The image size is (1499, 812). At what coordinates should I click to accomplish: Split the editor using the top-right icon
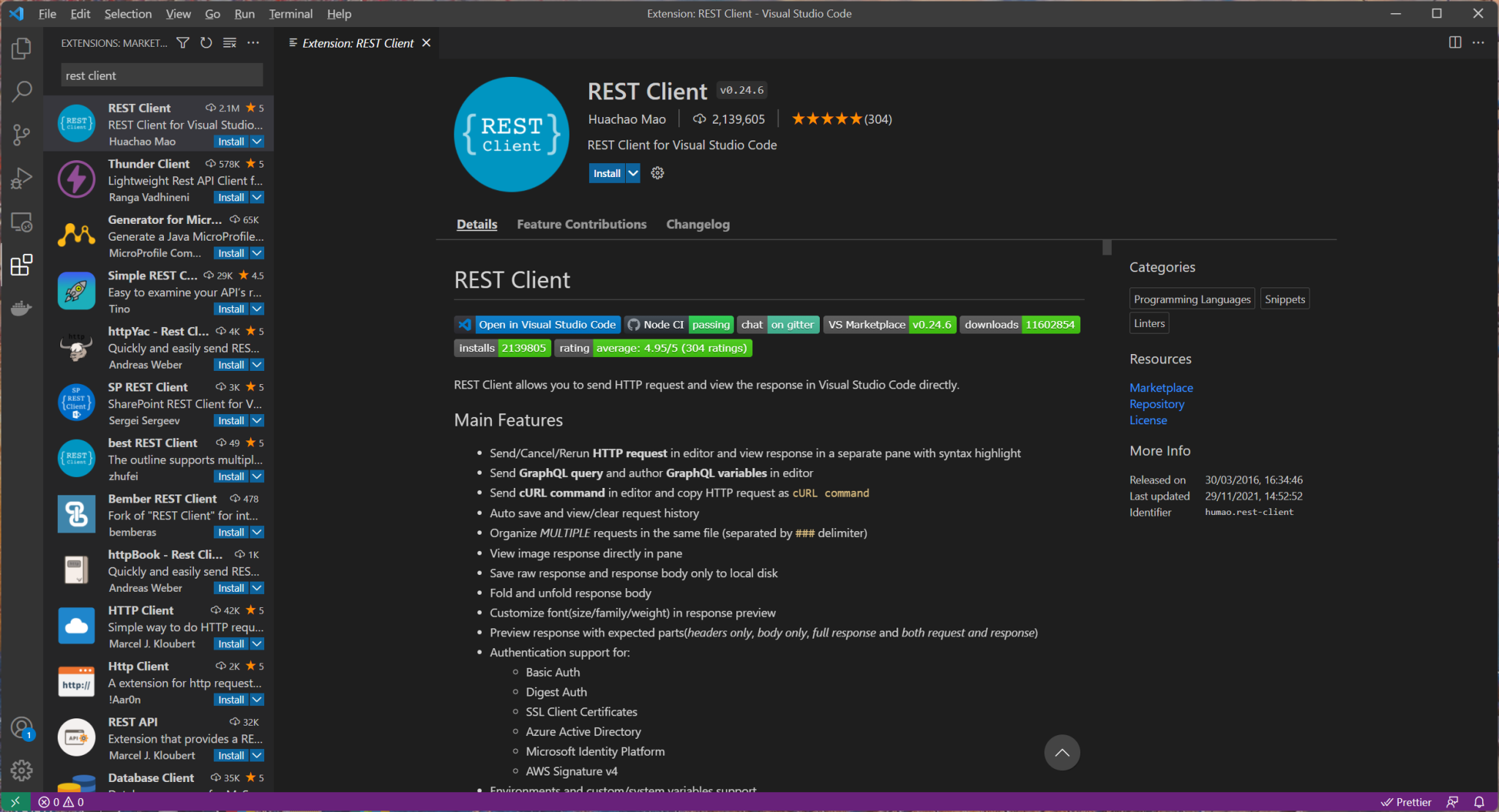coord(1454,42)
